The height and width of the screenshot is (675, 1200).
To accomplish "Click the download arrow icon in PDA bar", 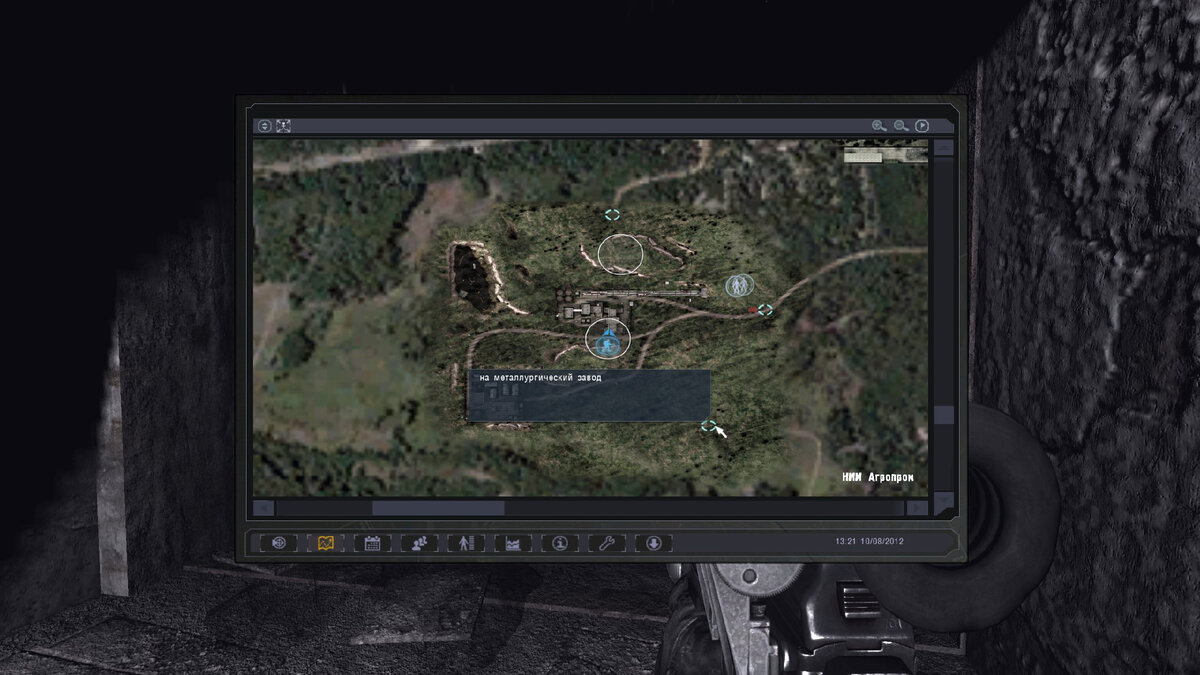I will (653, 543).
